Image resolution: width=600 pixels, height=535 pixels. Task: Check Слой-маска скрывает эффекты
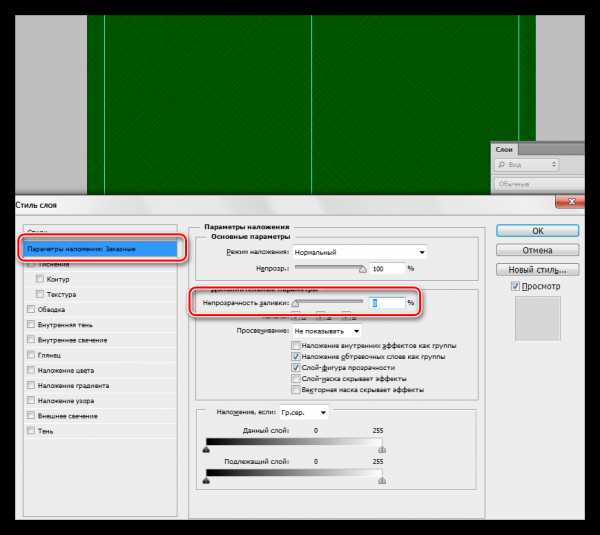tap(295, 378)
